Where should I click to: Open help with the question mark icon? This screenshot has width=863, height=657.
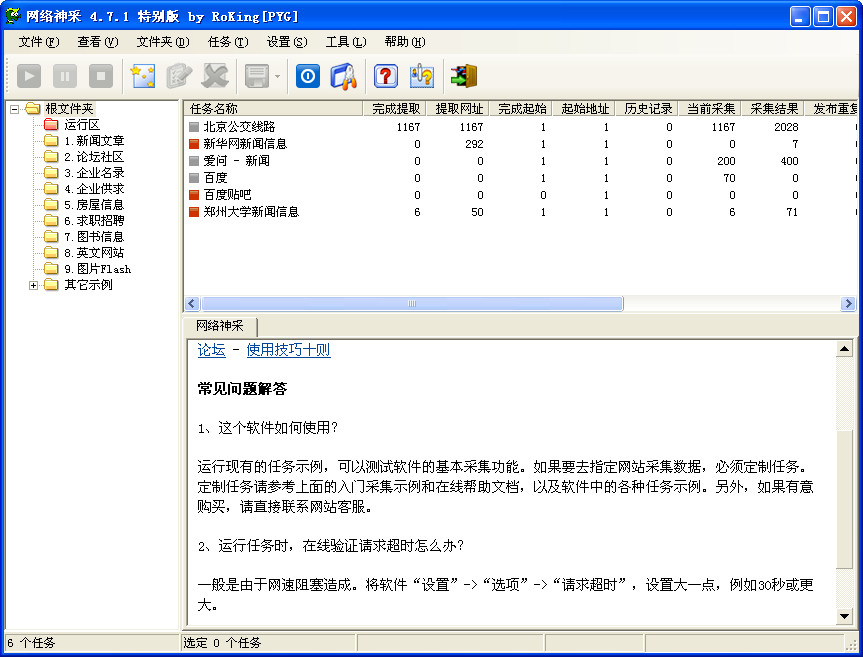[x=385, y=75]
